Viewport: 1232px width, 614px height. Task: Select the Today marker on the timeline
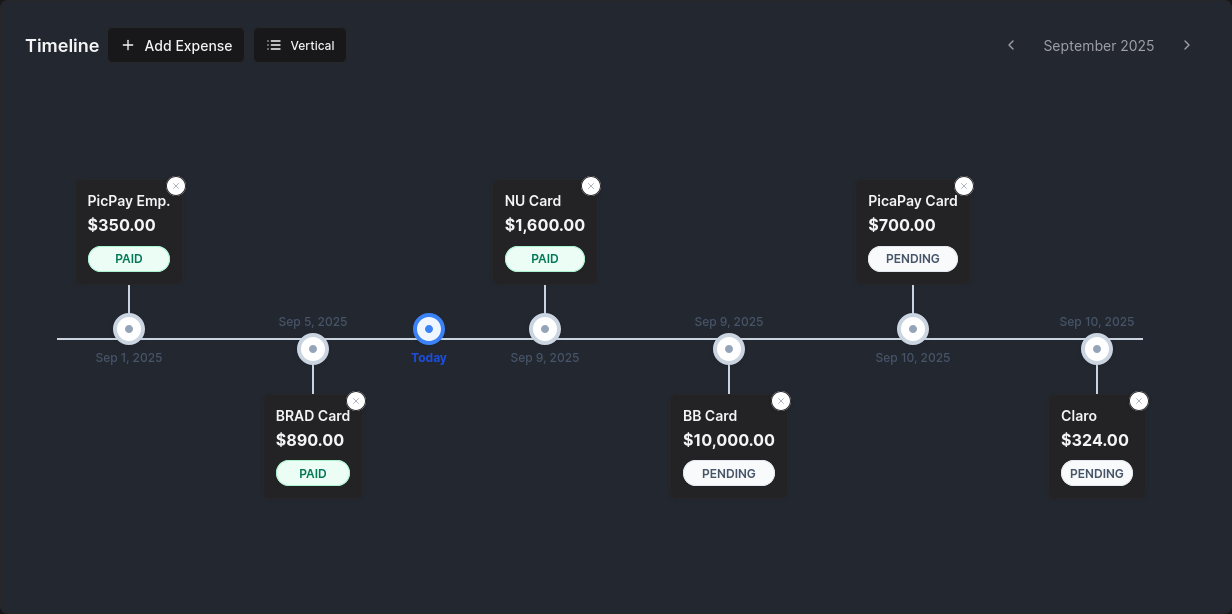point(429,328)
